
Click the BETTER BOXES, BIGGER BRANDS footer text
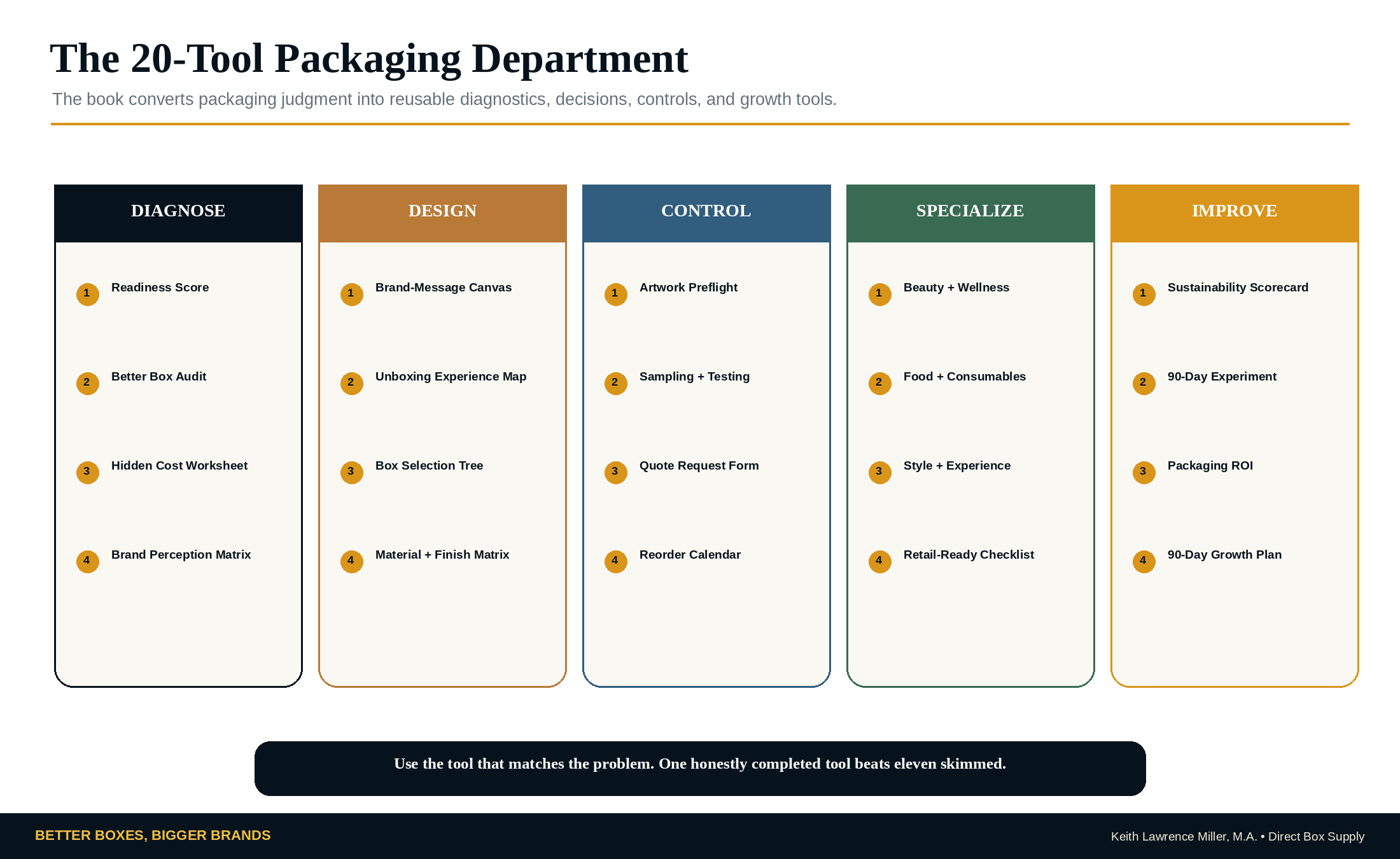pyautogui.click(x=153, y=835)
